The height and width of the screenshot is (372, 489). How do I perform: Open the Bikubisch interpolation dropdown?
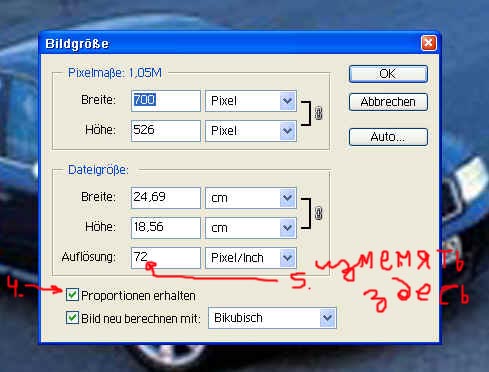coord(272,318)
